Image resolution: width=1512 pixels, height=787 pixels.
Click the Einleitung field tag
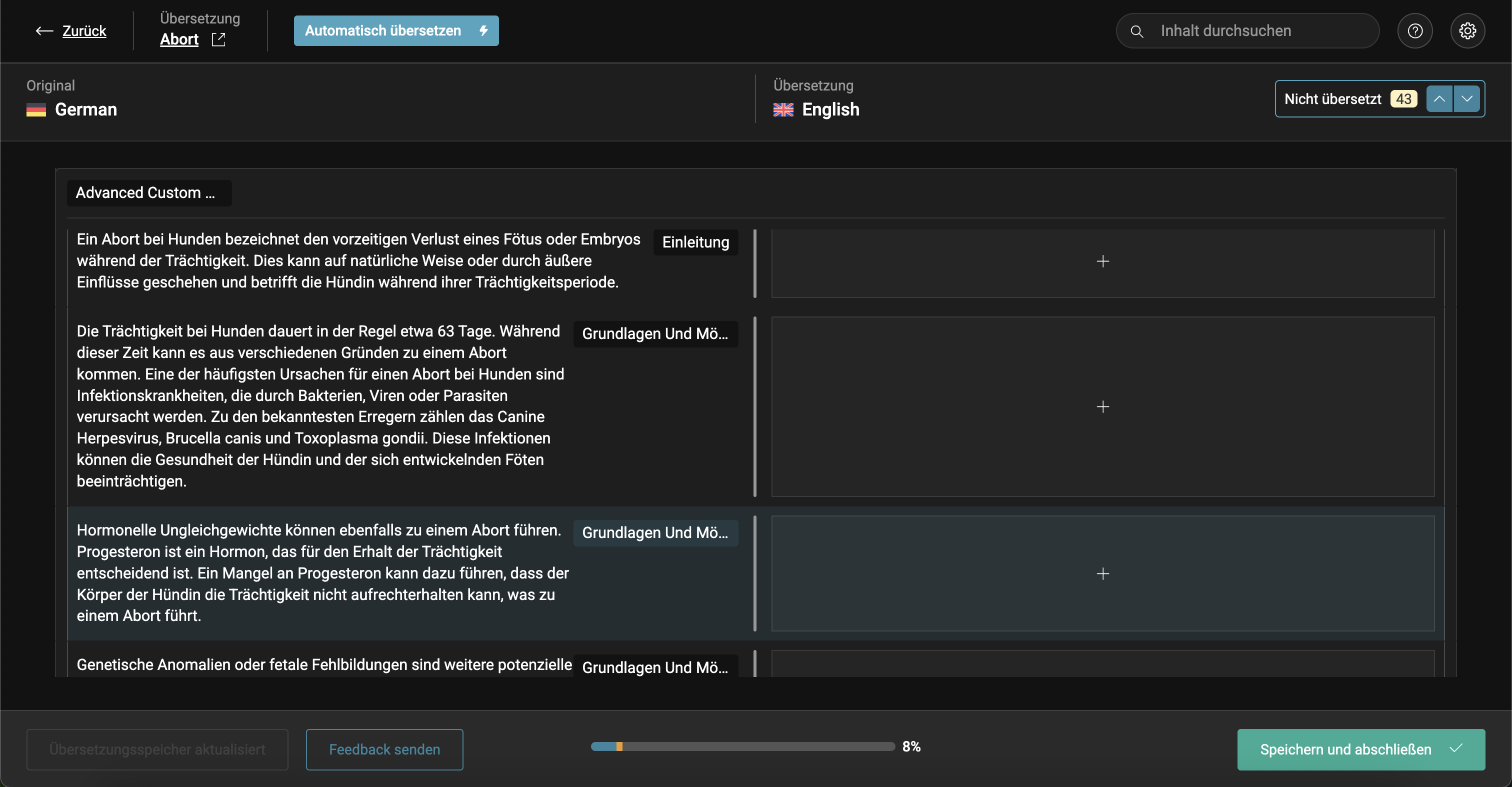pyautogui.click(x=695, y=242)
